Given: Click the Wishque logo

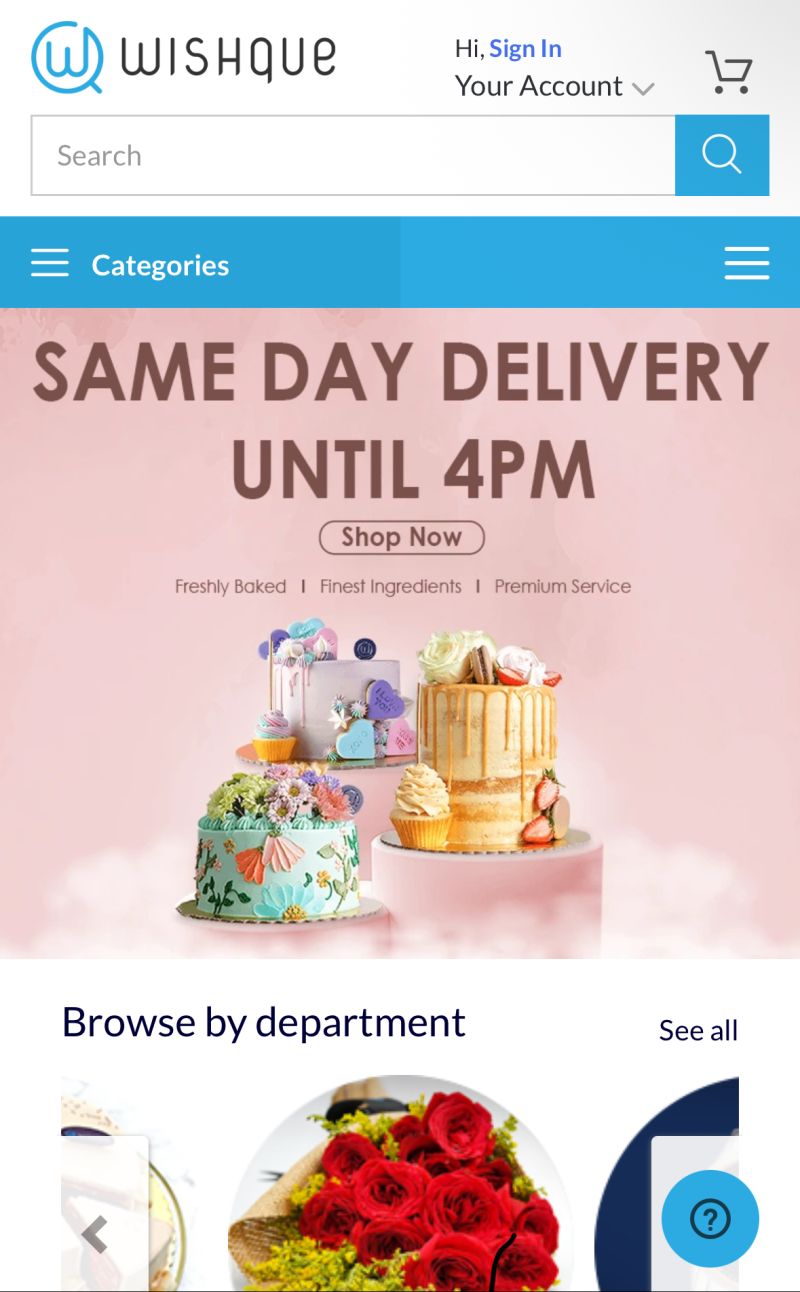Looking at the screenshot, I should [183, 57].
